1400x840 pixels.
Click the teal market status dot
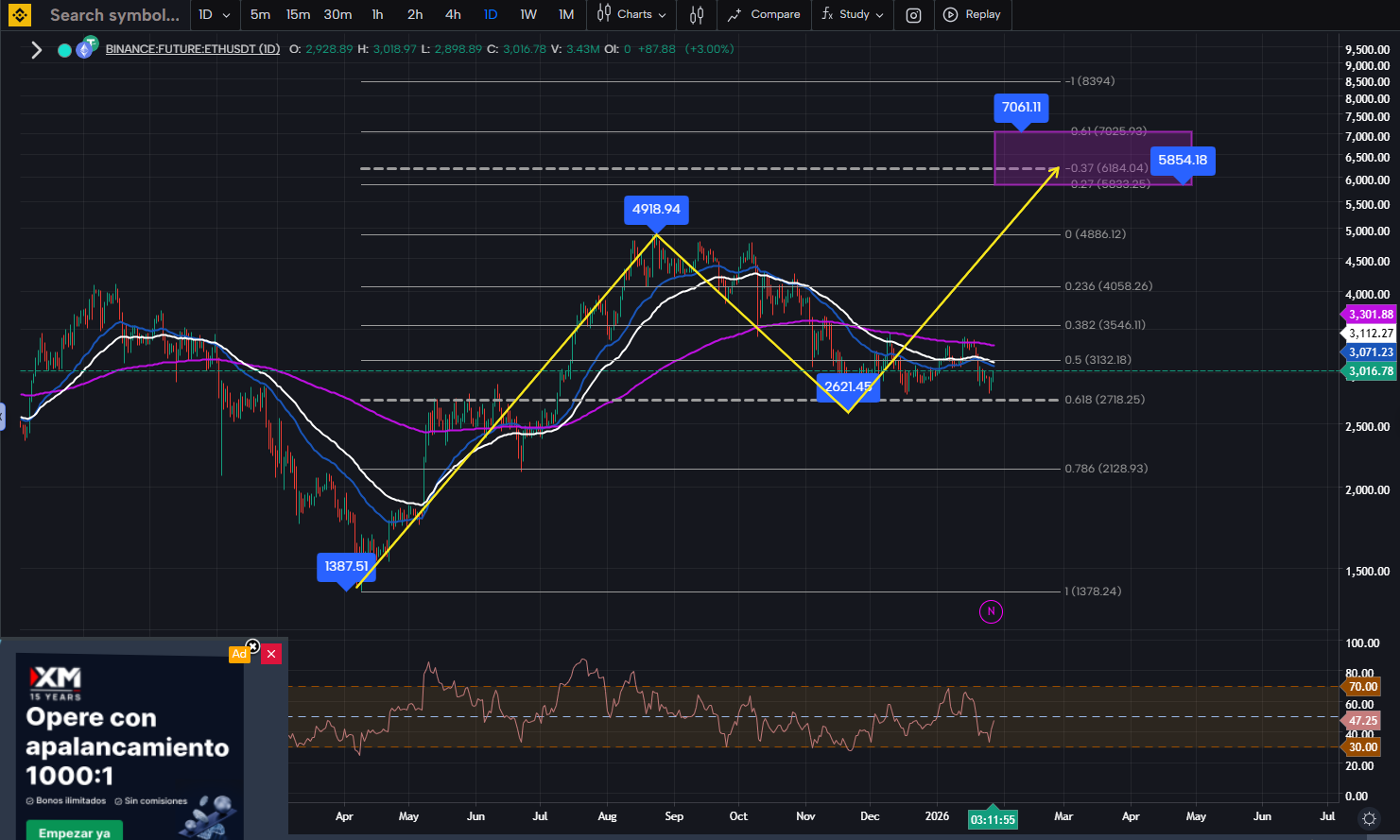[64, 50]
